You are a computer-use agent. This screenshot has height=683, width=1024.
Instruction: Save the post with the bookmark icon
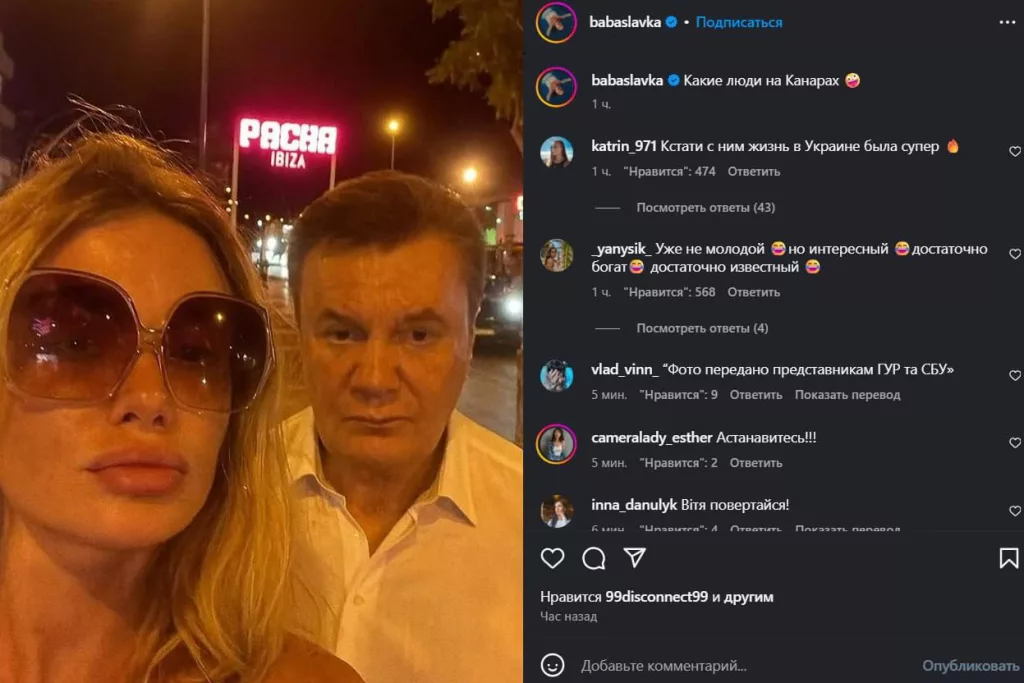tap(1011, 558)
